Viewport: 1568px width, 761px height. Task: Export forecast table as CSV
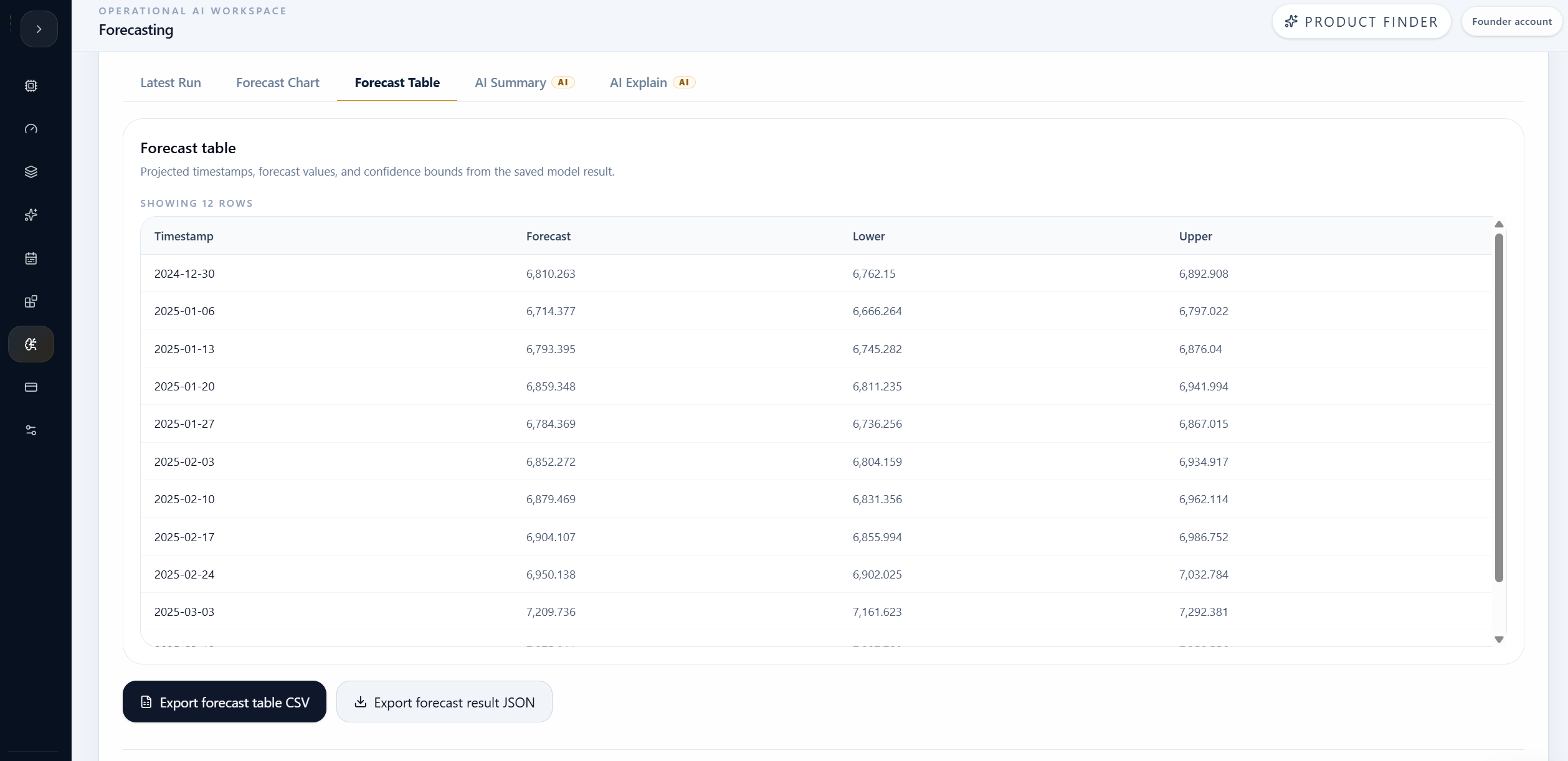point(224,702)
